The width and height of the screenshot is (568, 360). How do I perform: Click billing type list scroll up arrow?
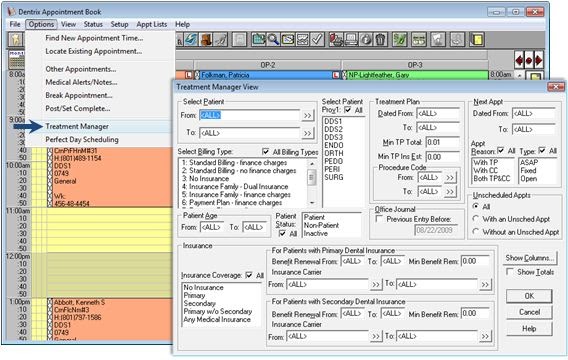point(312,163)
